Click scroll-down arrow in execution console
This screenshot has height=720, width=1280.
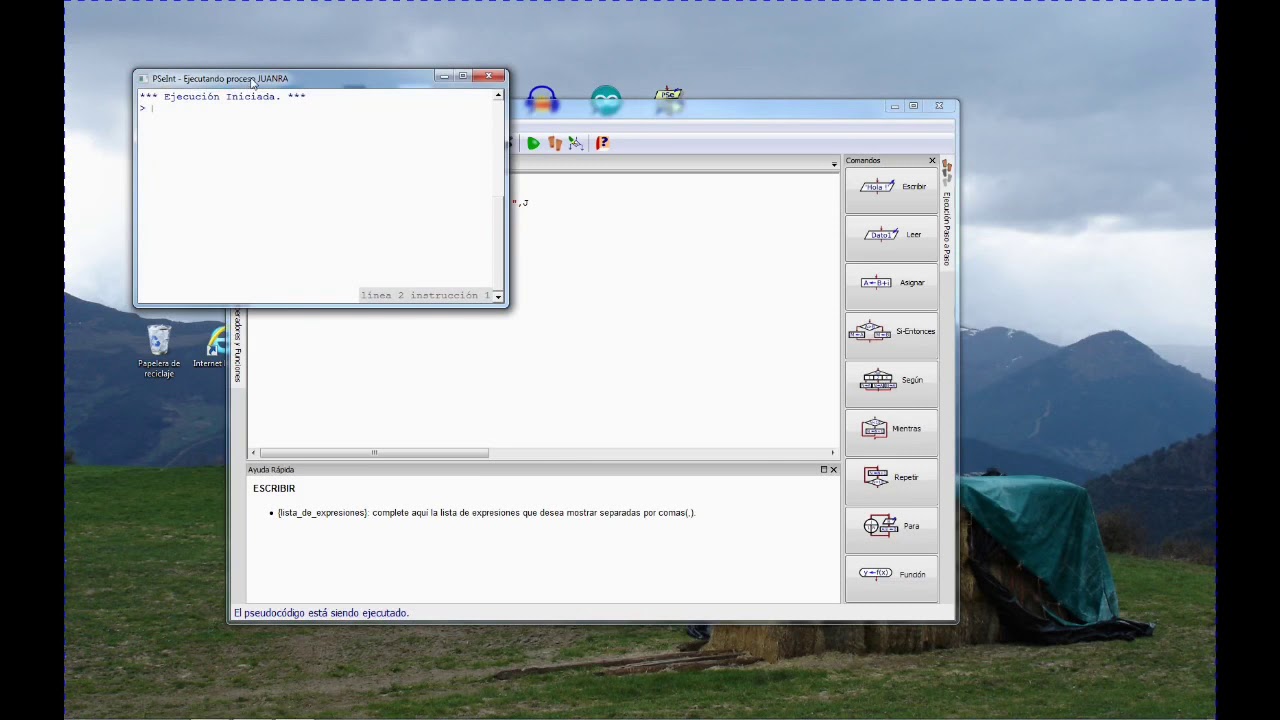[498, 297]
